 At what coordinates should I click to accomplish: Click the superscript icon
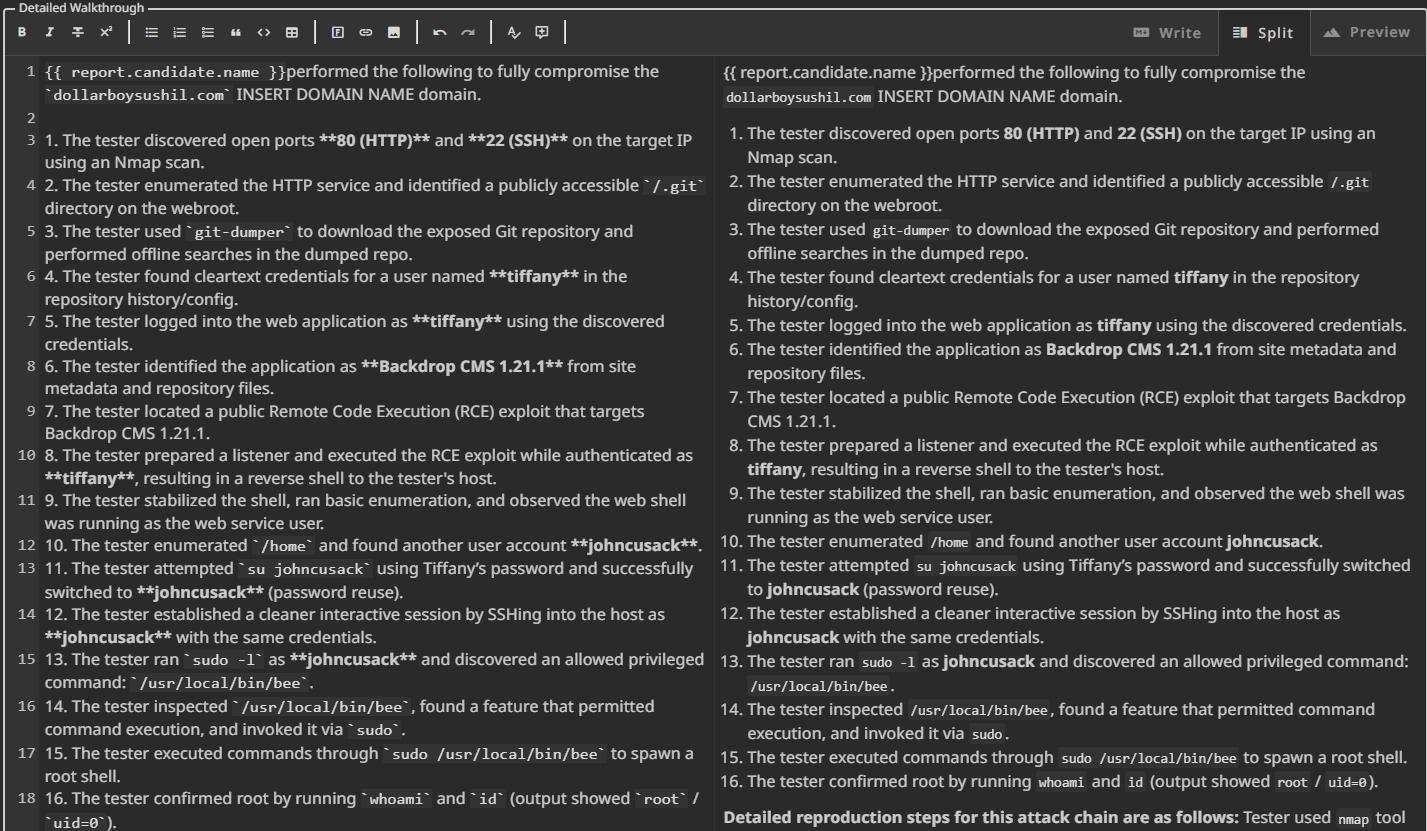click(106, 33)
